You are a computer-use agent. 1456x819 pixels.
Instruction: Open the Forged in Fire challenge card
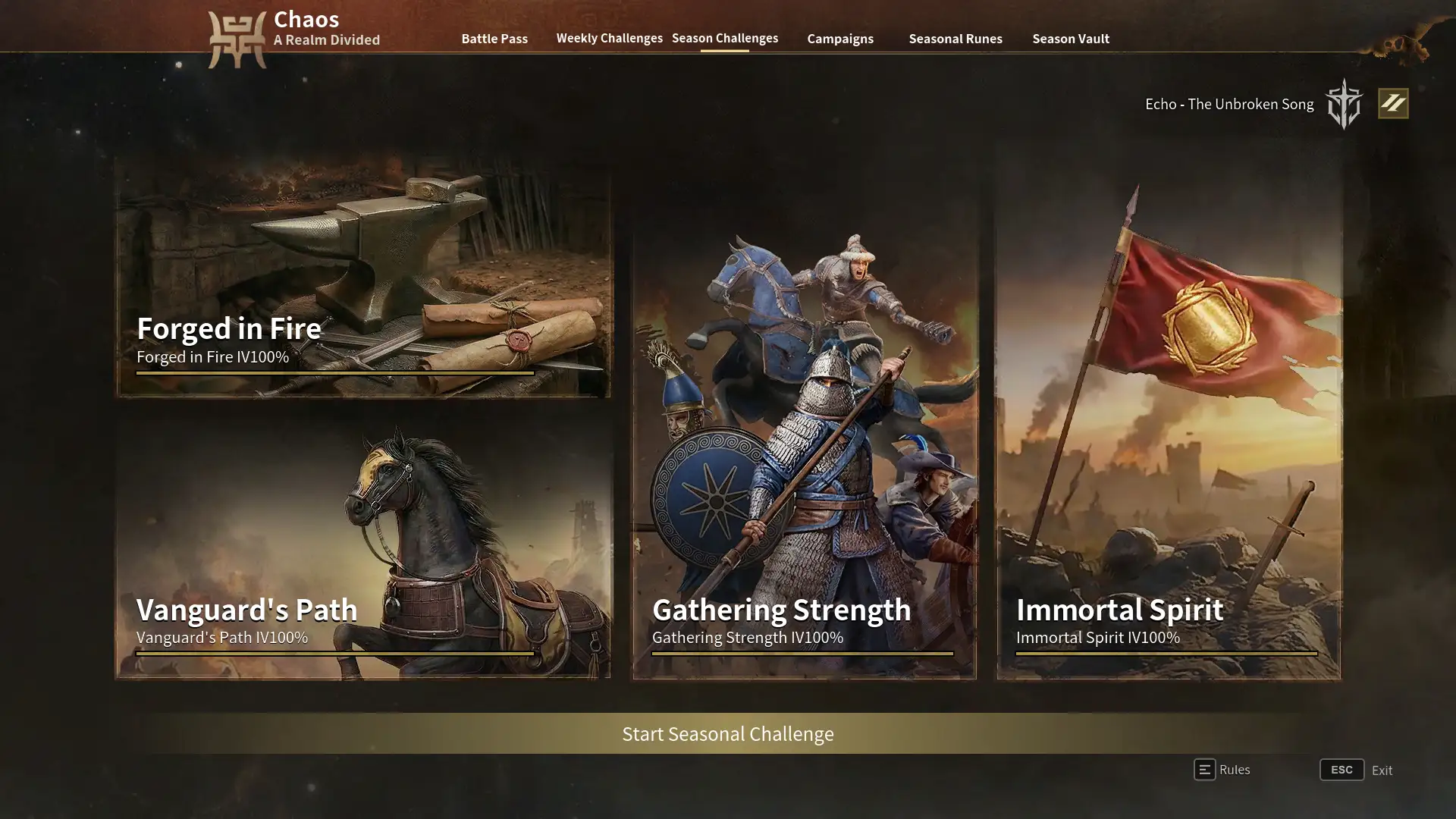point(363,276)
